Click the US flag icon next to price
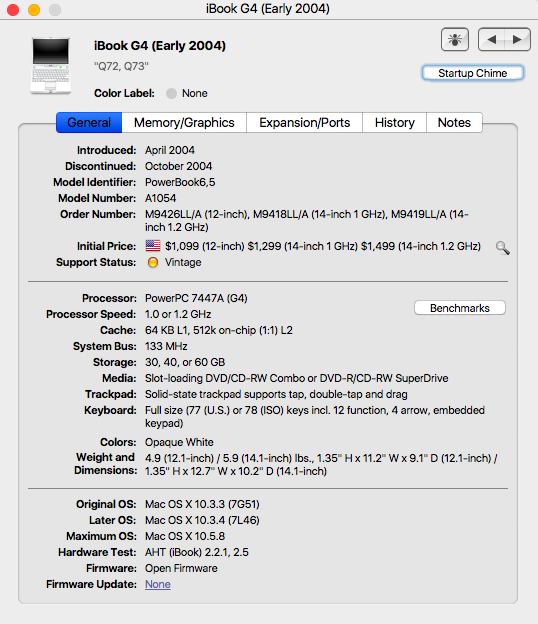 pyautogui.click(x=153, y=246)
